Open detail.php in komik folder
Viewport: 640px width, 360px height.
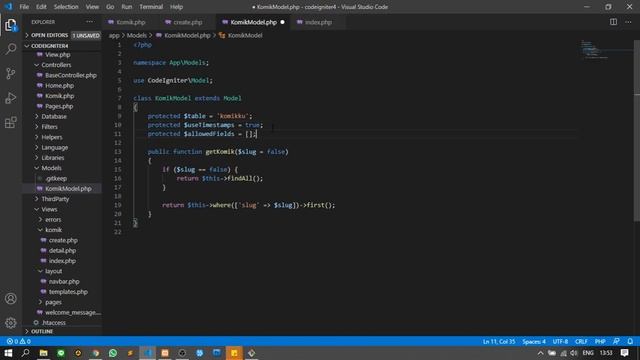62,251
